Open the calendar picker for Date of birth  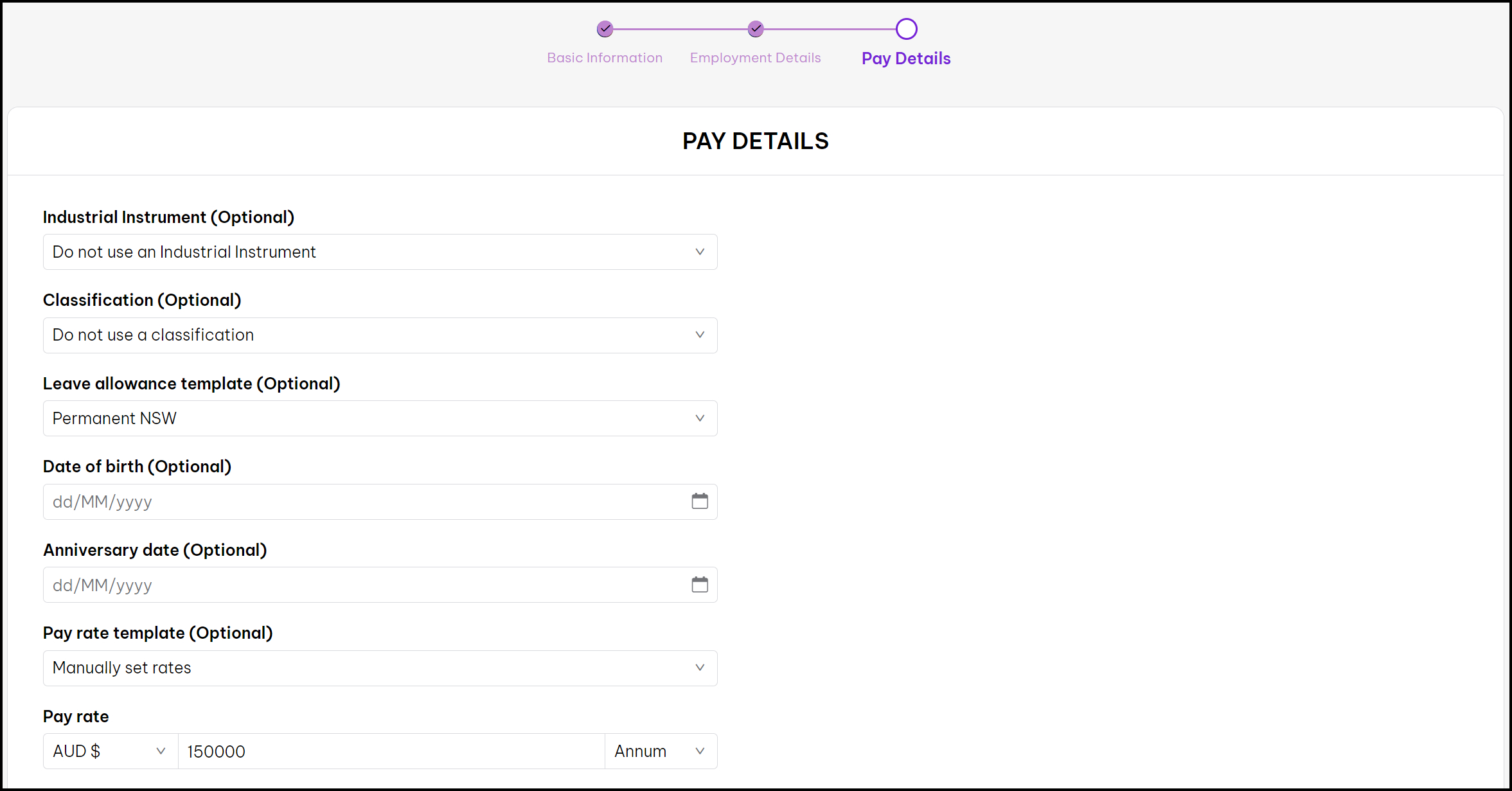(x=700, y=502)
